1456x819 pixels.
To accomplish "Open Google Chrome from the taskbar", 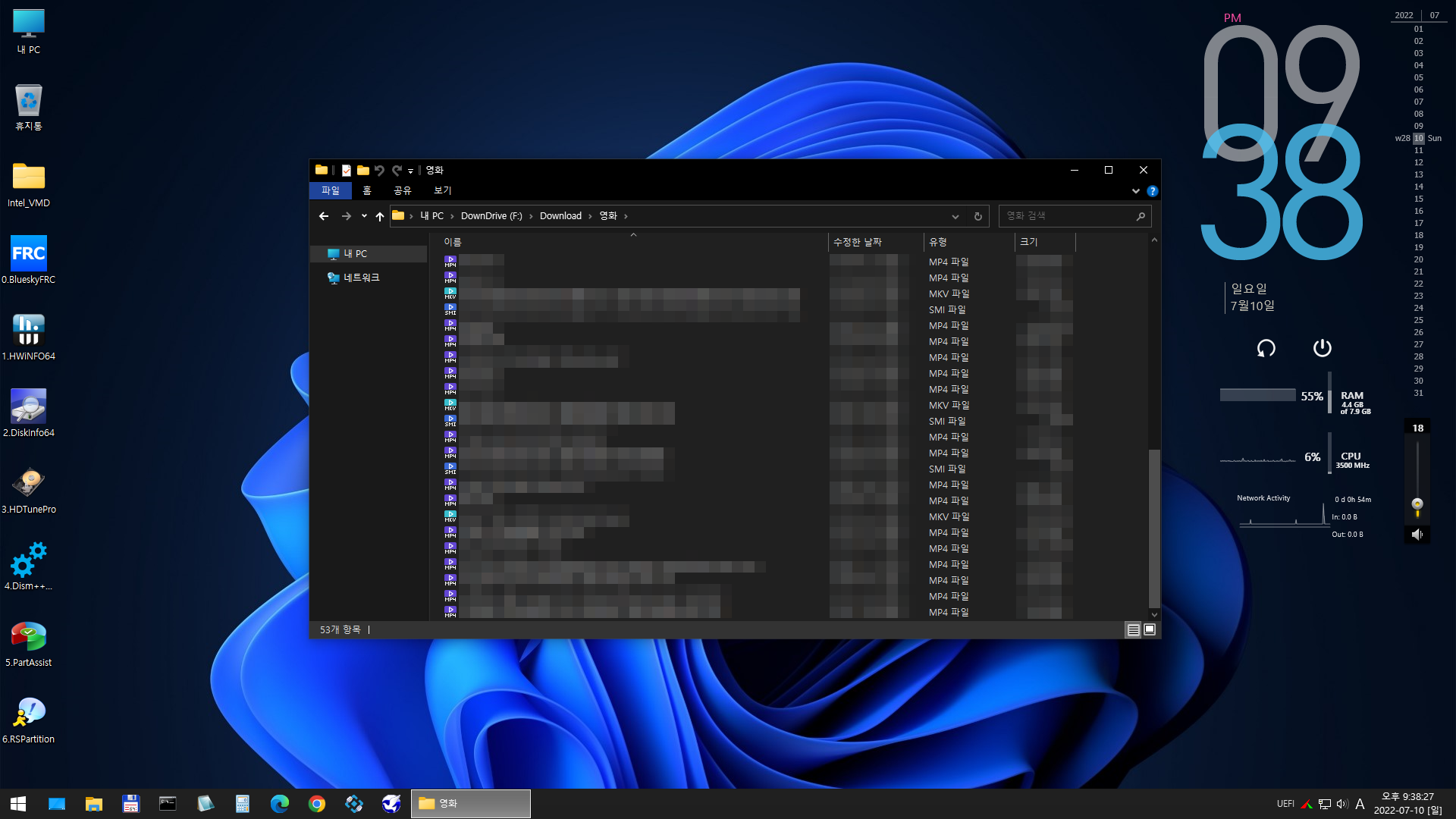I will click(317, 804).
